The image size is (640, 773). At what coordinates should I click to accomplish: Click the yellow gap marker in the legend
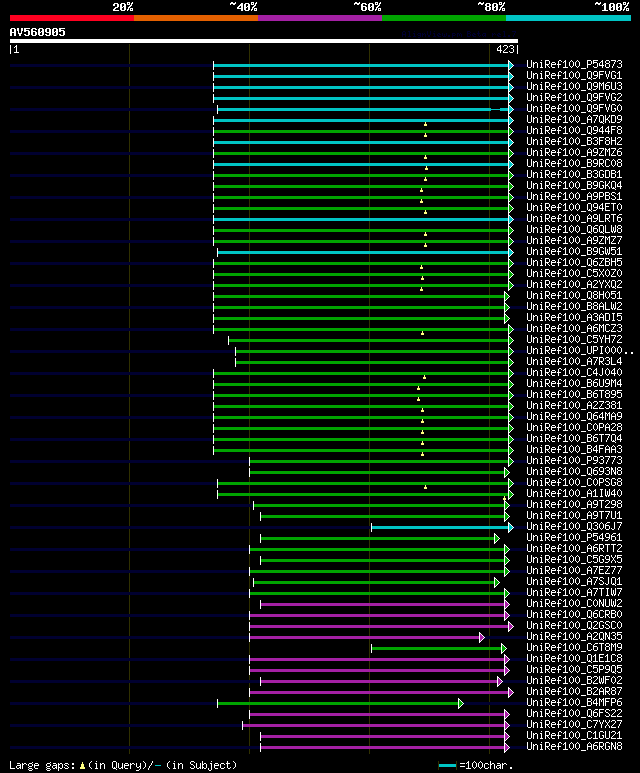click(82, 766)
